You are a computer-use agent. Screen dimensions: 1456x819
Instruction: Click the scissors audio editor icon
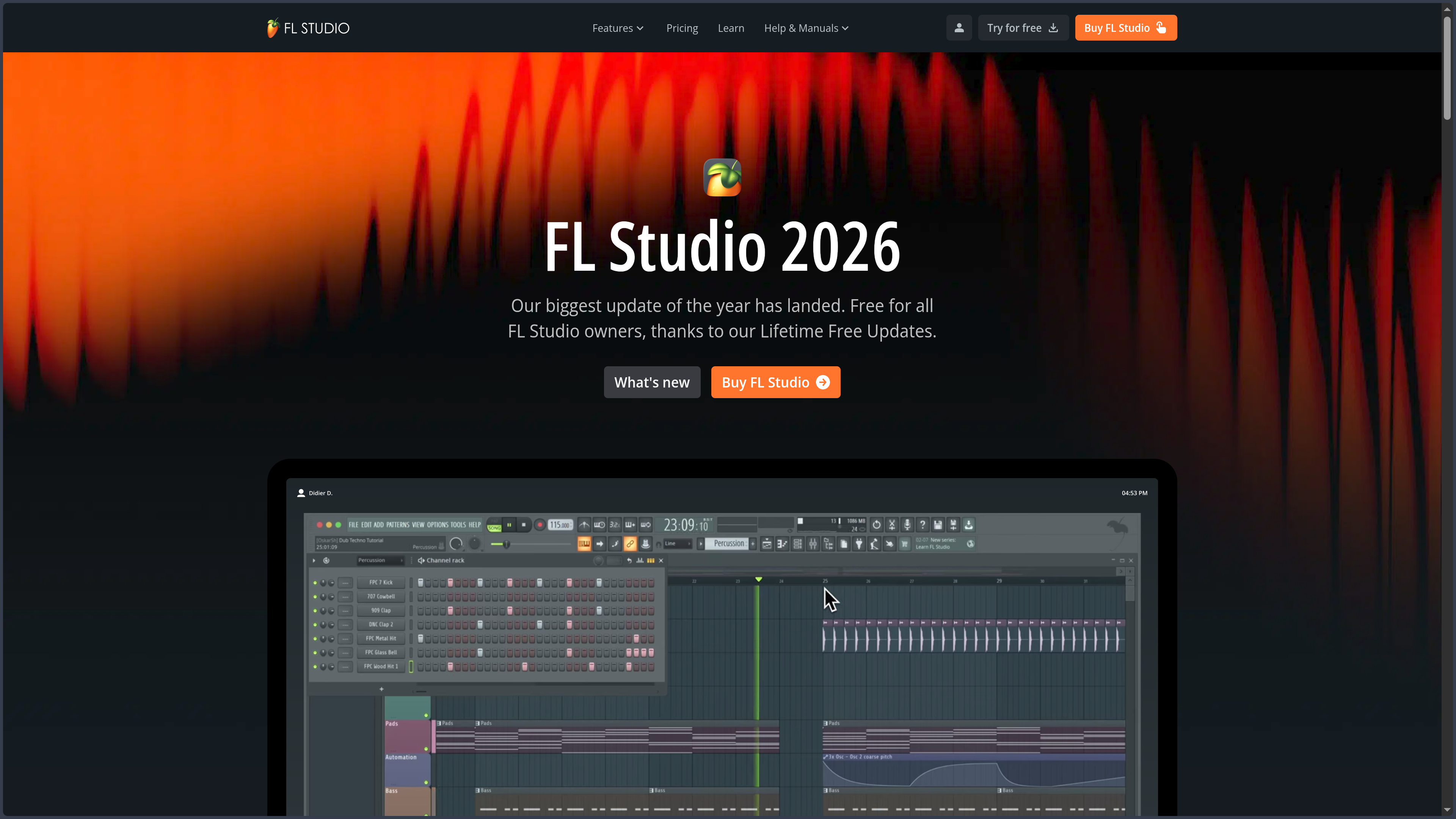[x=891, y=524]
